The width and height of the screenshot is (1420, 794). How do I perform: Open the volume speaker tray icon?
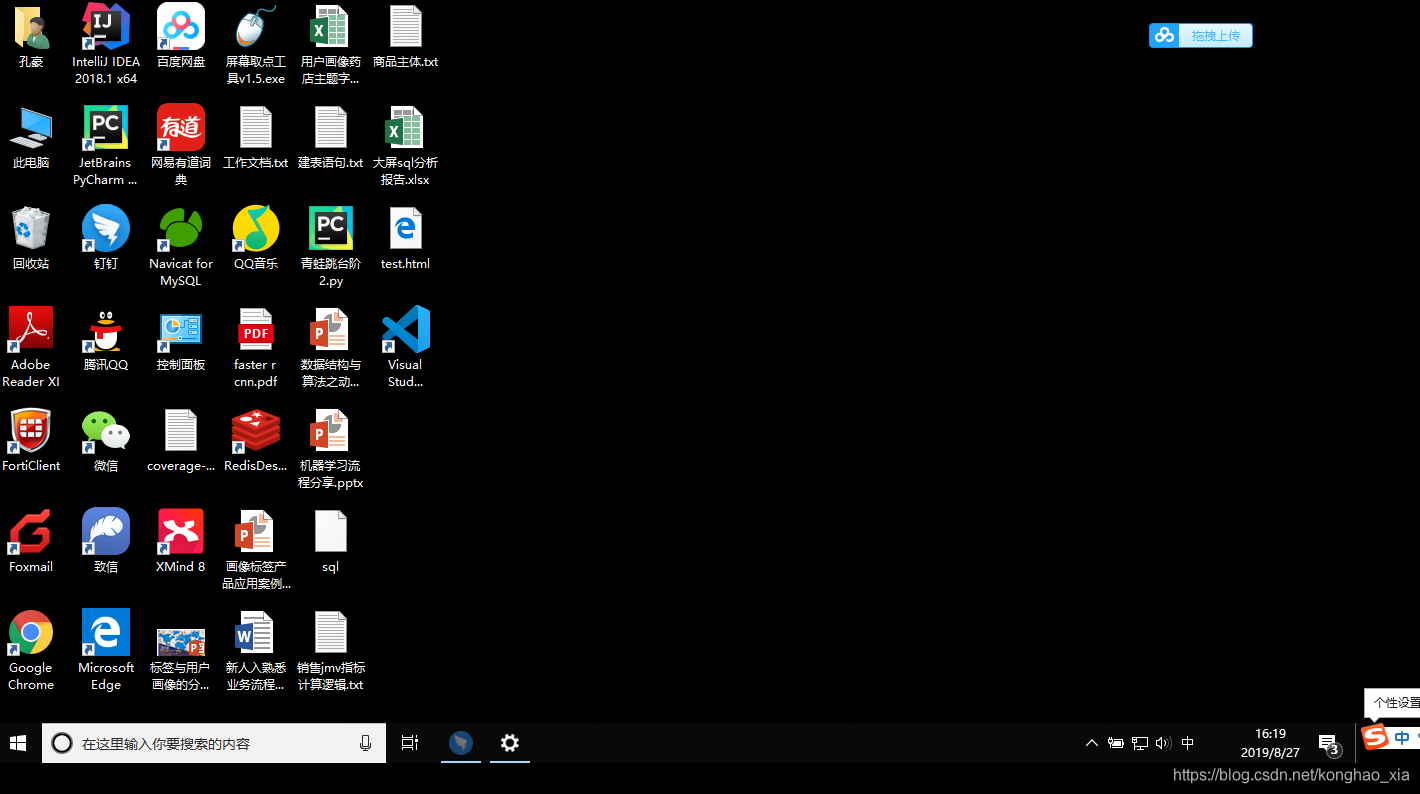tap(1163, 743)
